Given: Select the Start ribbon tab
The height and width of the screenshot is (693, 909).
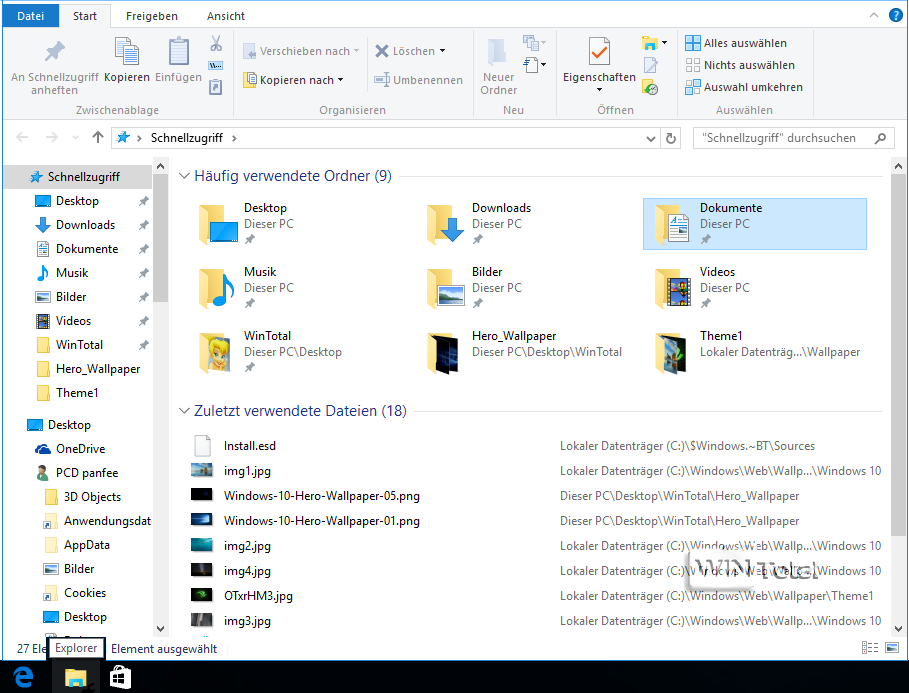Looking at the screenshot, I should [x=85, y=16].
